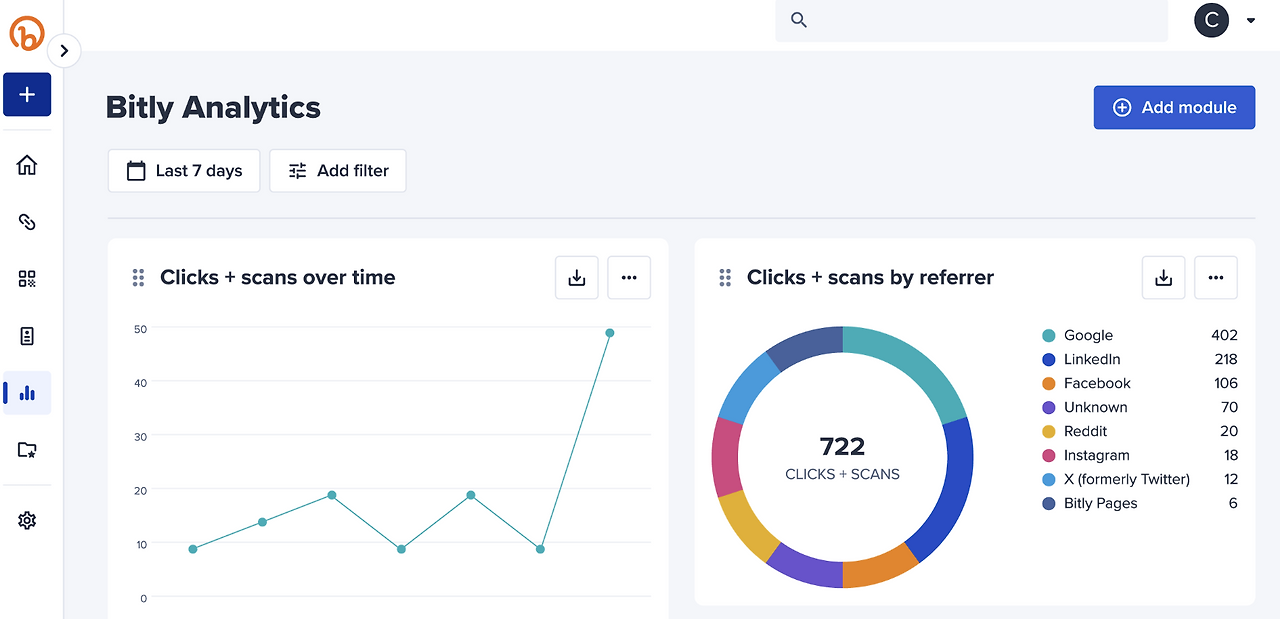Viewport: 1280px width, 619px height.
Task: Click the Add filter button
Action: (338, 171)
